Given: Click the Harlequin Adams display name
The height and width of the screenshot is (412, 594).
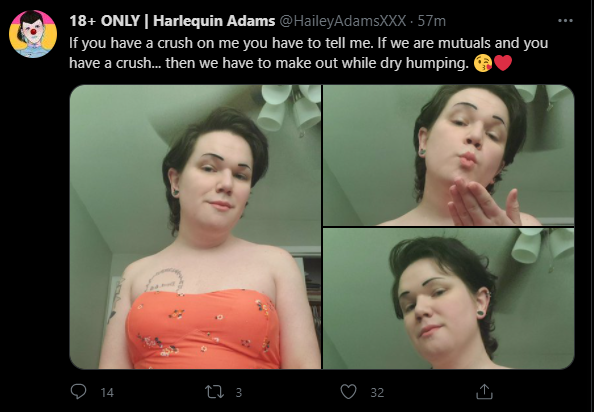Looking at the screenshot, I should (214, 21).
